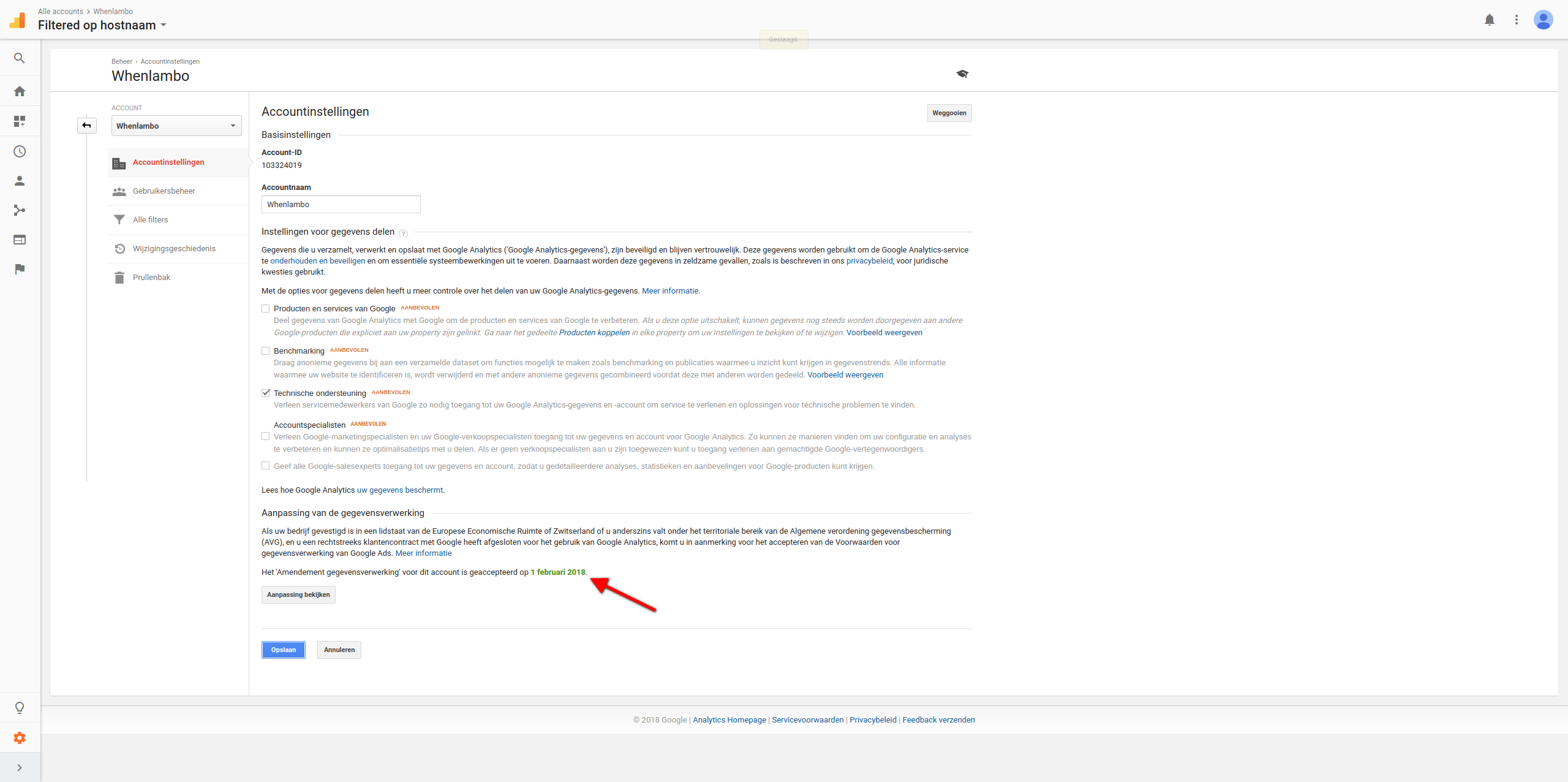Click the Beheer breadcrumb
The height and width of the screenshot is (782, 1568).
coord(122,61)
